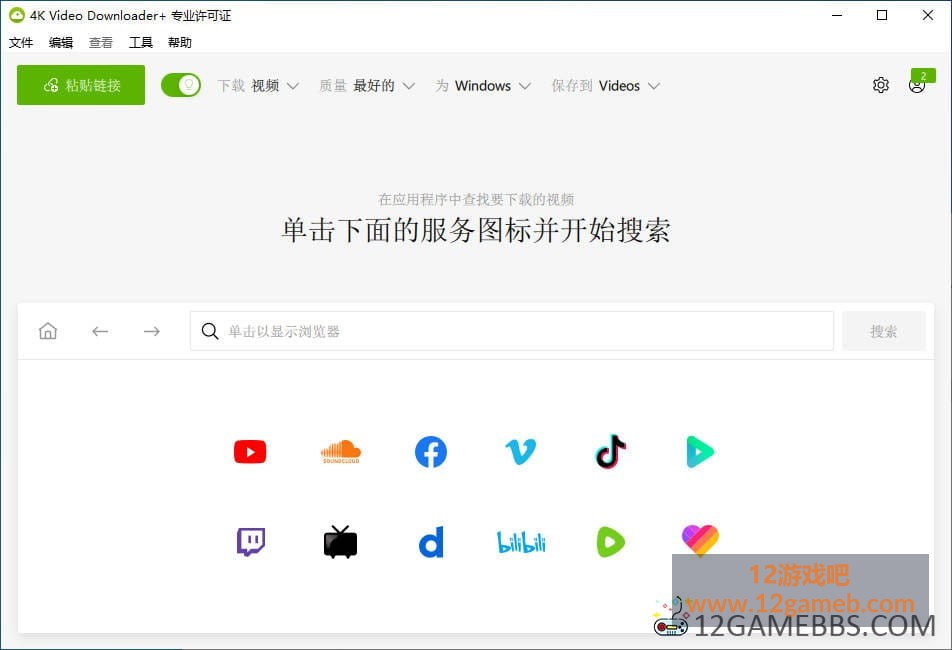Navigate forward with the right arrow
Screen dimensions: 952x650
coord(152,331)
